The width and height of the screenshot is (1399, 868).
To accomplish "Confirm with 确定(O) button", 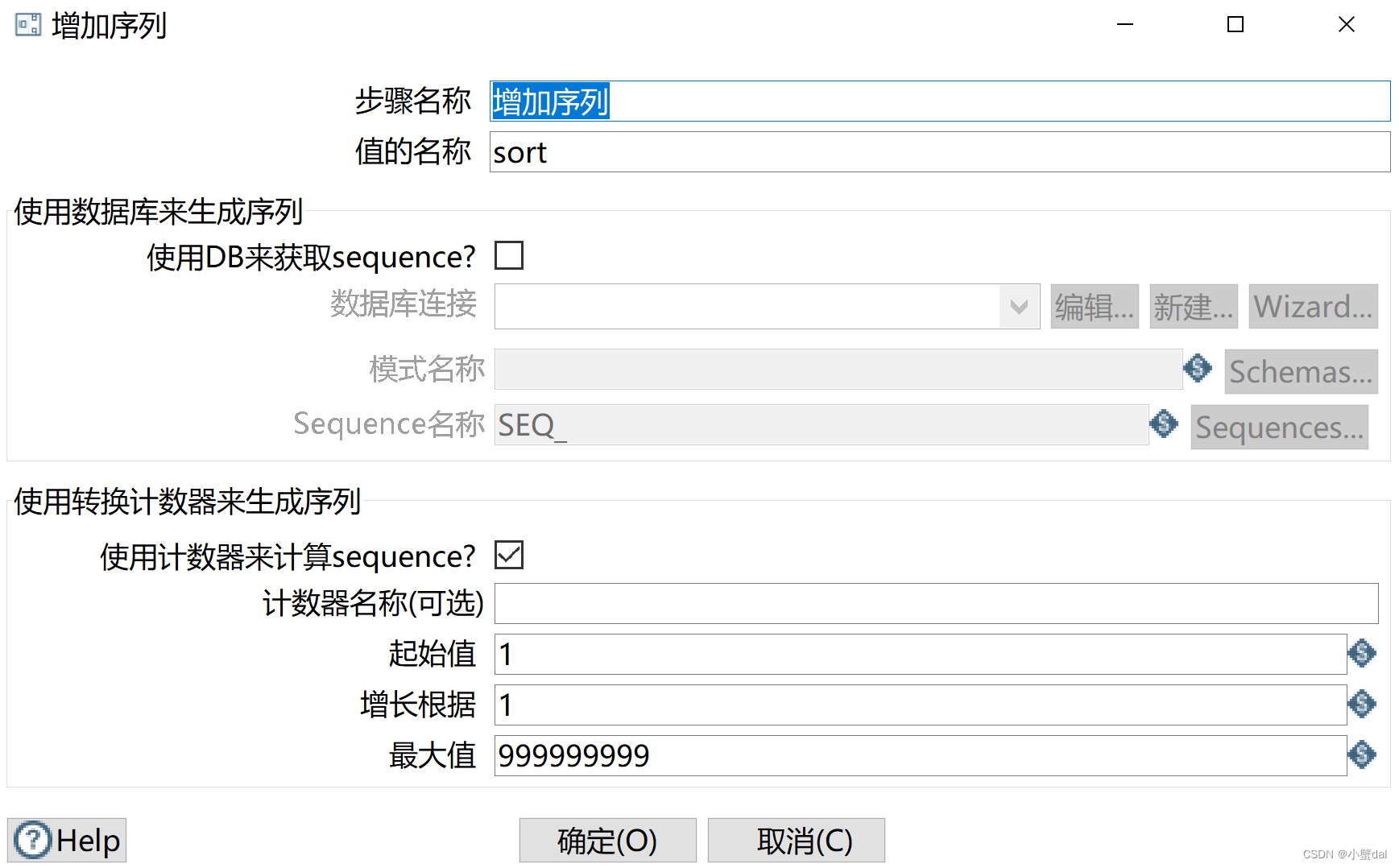I will [x=608, y=841].
